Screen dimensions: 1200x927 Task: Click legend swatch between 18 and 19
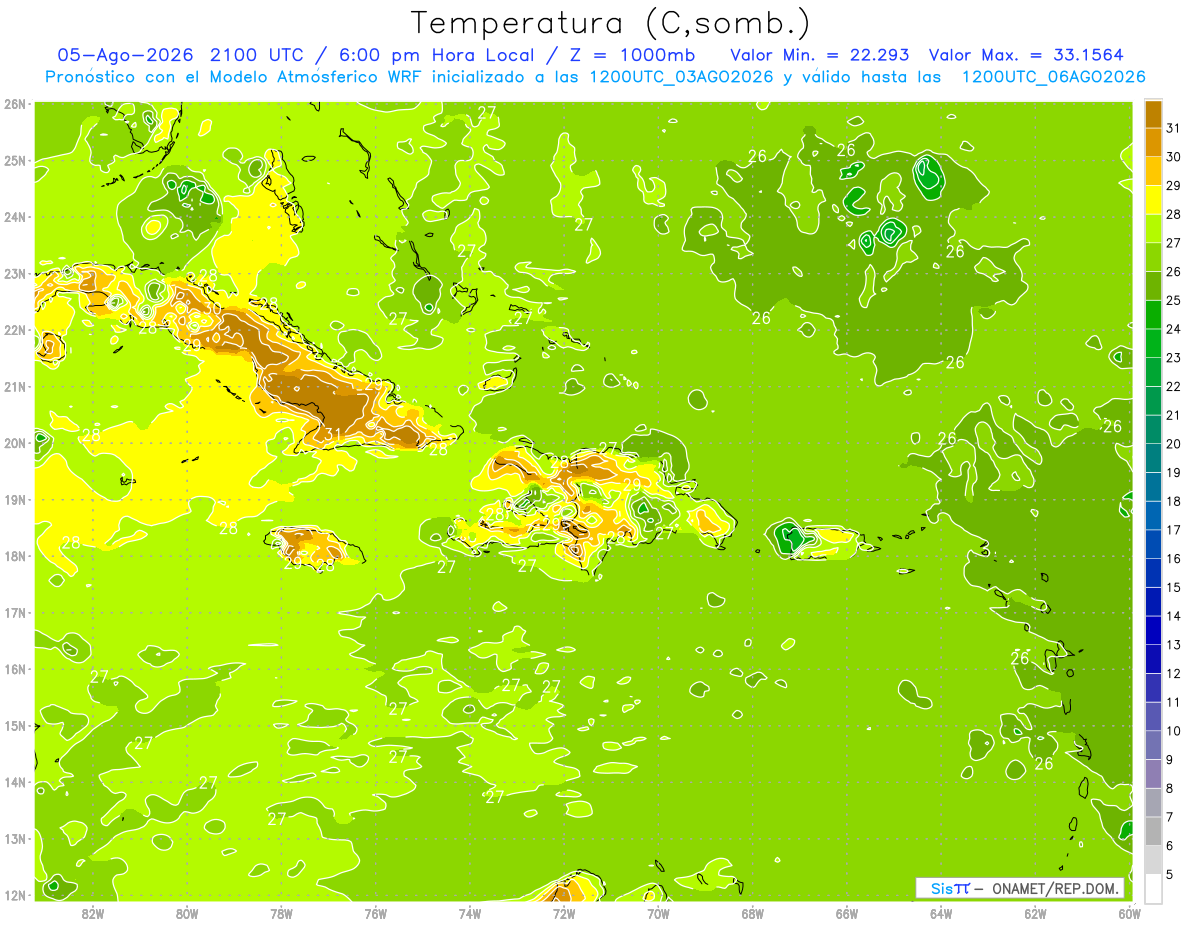click(1153, 487)
